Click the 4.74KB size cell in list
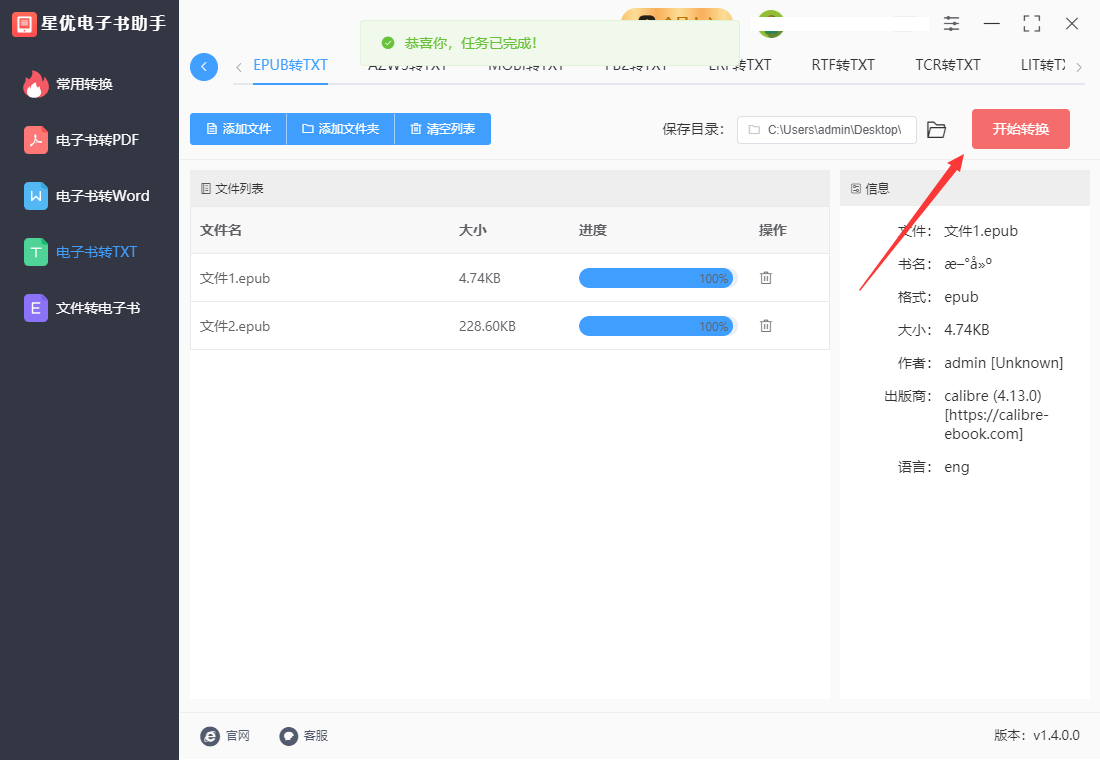Image resolution: width=1100 pixels, height=760 pixels. point(480,279)
